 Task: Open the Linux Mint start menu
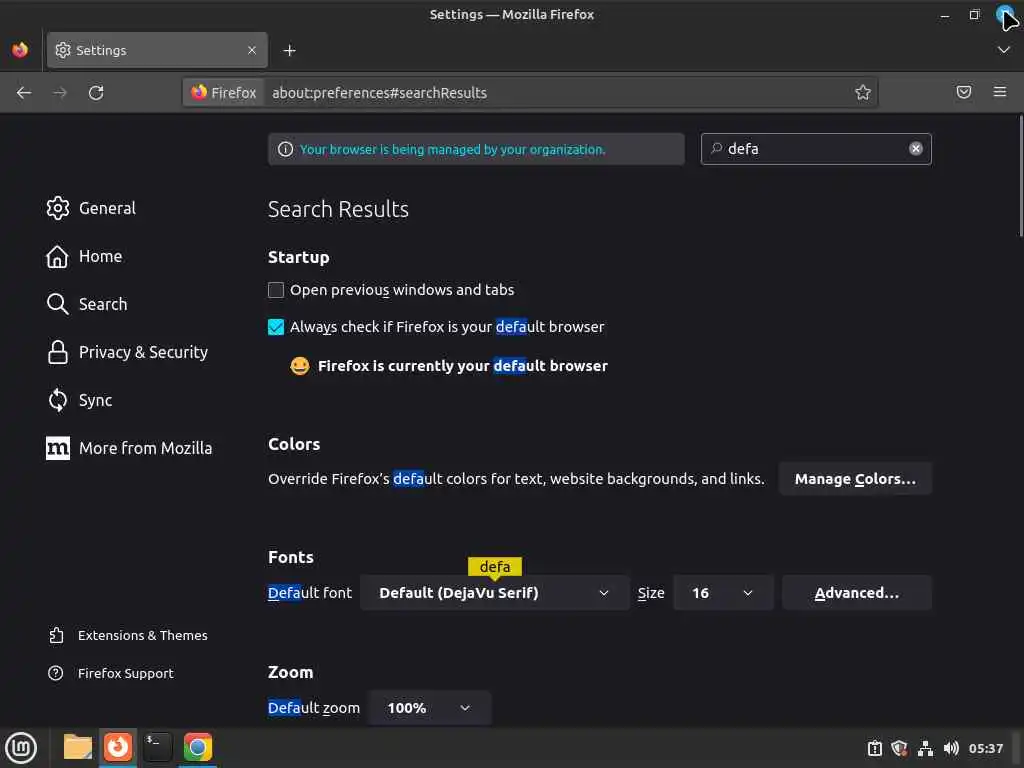pyautogui.click(x=21, y=748)
